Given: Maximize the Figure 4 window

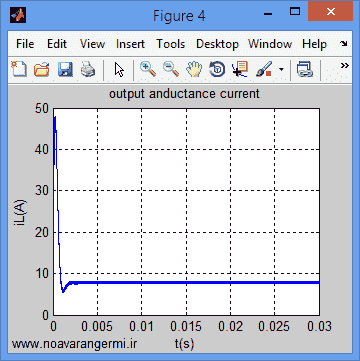Looking at the screenshot, I should [295, 12].
